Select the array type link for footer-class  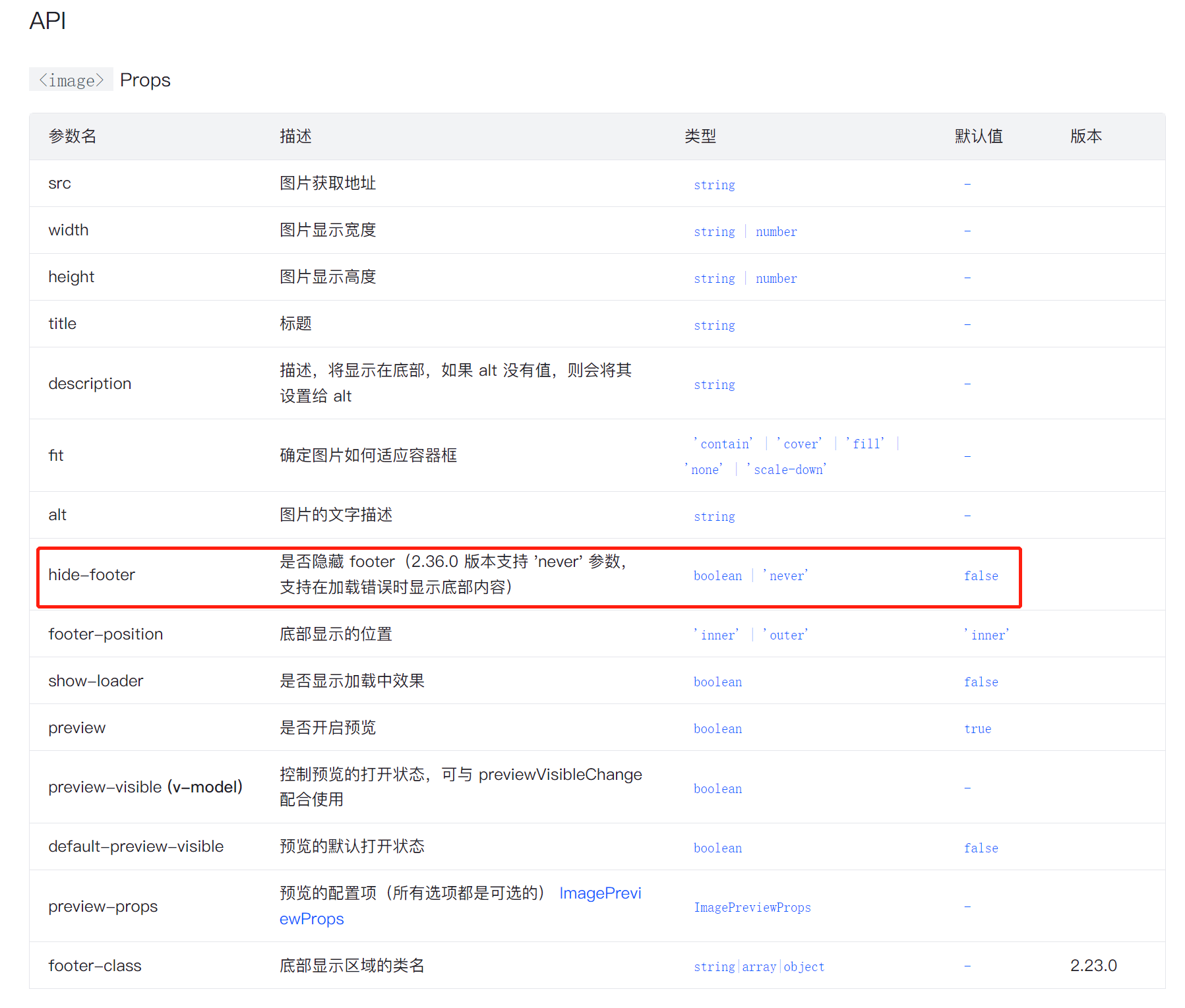pyautogui.click(x=759, y=966)
